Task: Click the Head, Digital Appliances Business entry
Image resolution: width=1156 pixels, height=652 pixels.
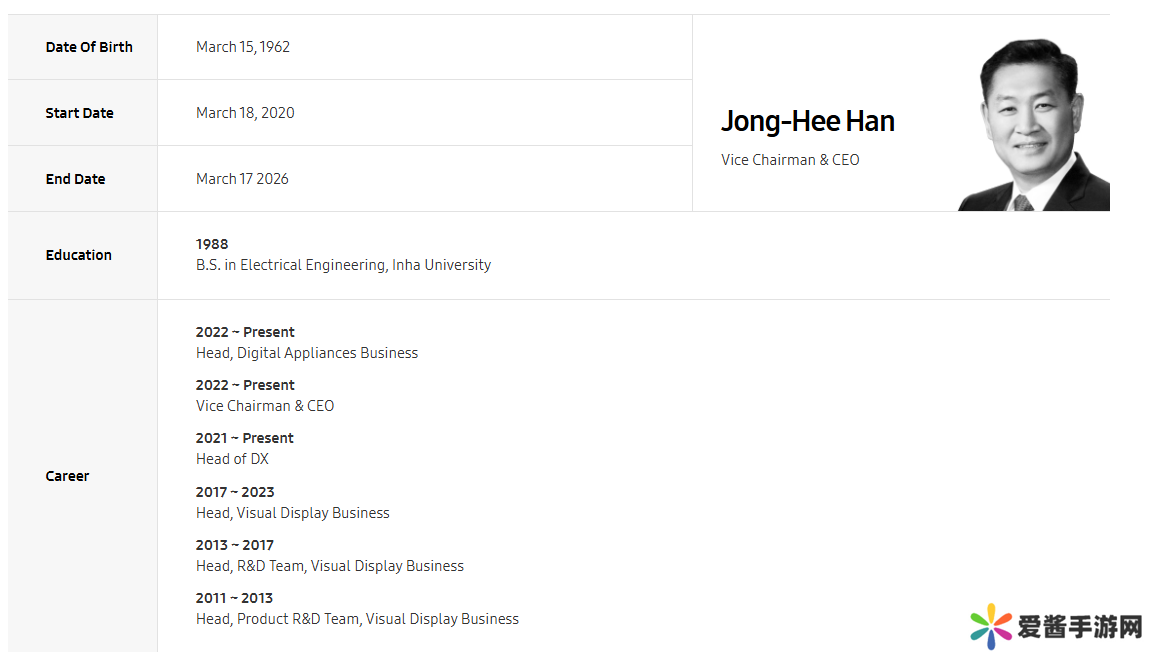Action: pos(307,353)
